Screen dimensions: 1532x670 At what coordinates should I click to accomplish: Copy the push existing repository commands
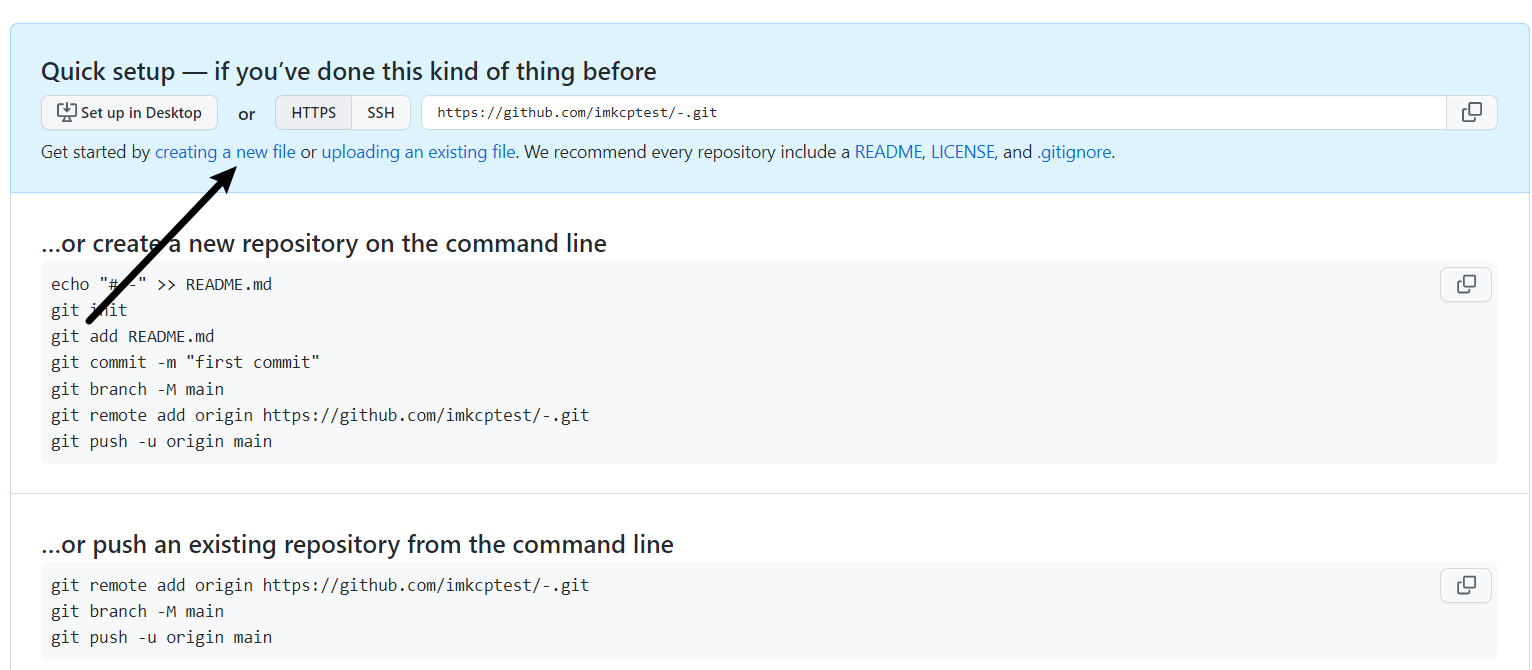(x=1465, y=585)
